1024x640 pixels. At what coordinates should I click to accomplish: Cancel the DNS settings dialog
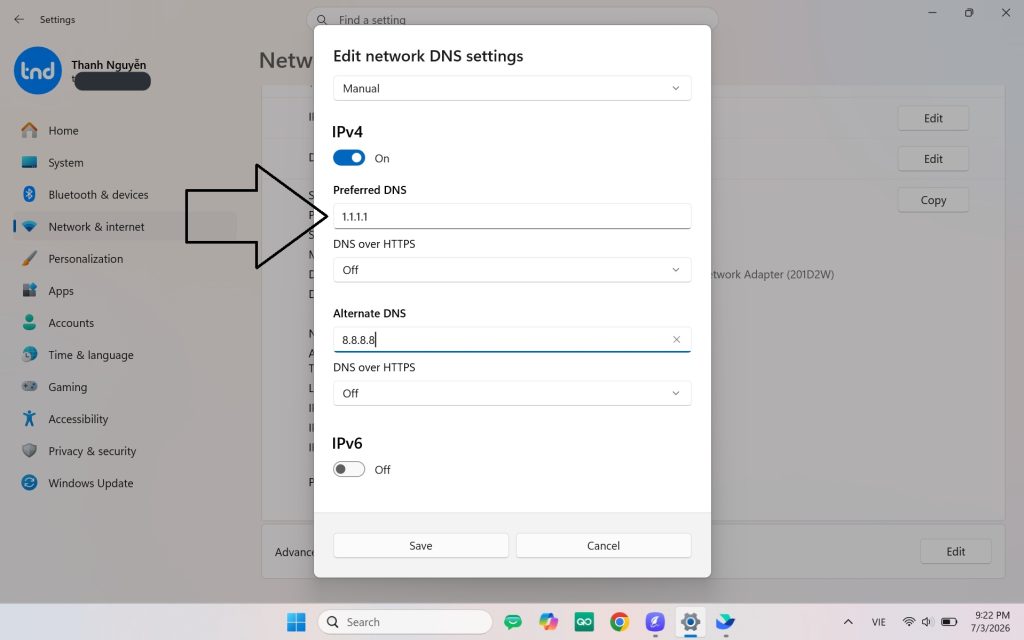pyautogui.click(x=603, y=545)
